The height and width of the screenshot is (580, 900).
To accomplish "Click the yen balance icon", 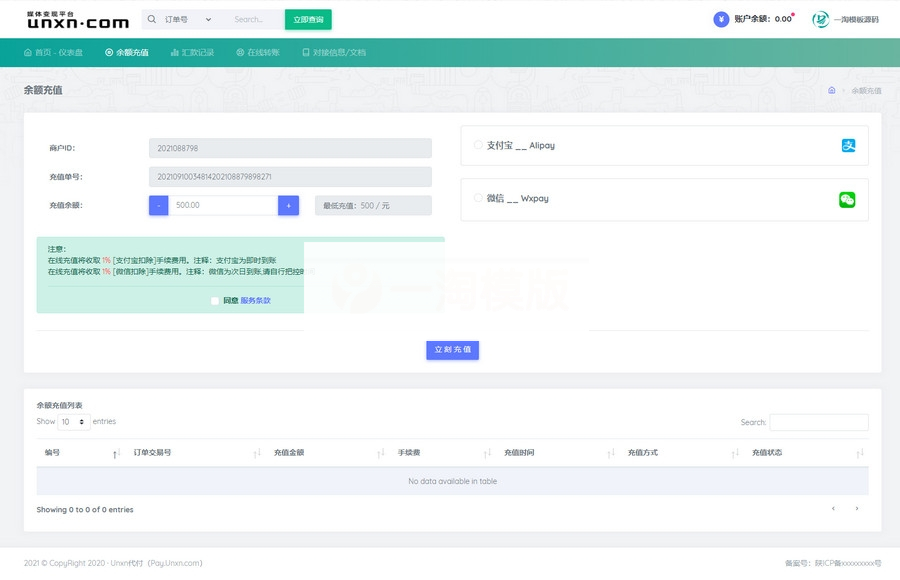I will coord(721,19).
